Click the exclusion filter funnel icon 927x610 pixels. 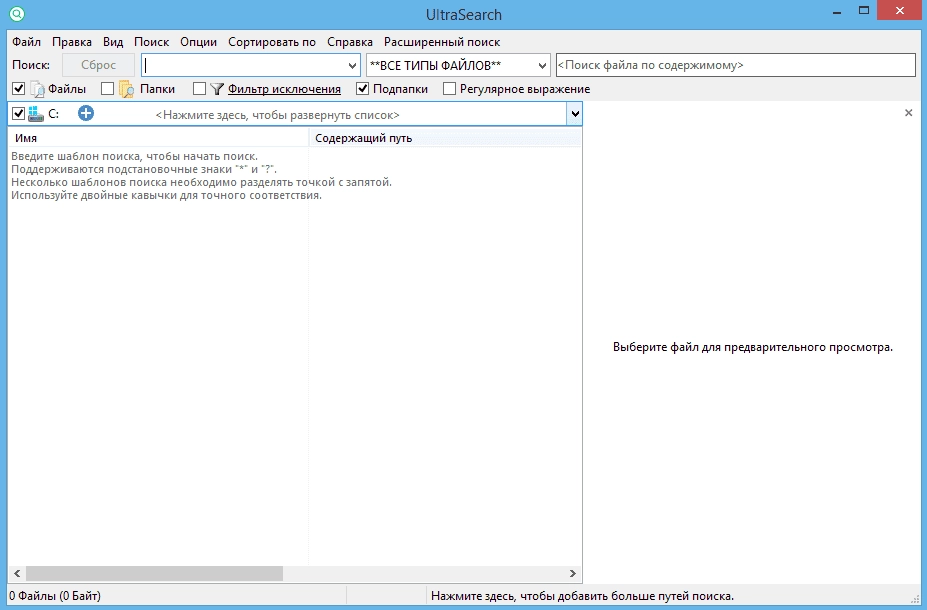(217, 89)
